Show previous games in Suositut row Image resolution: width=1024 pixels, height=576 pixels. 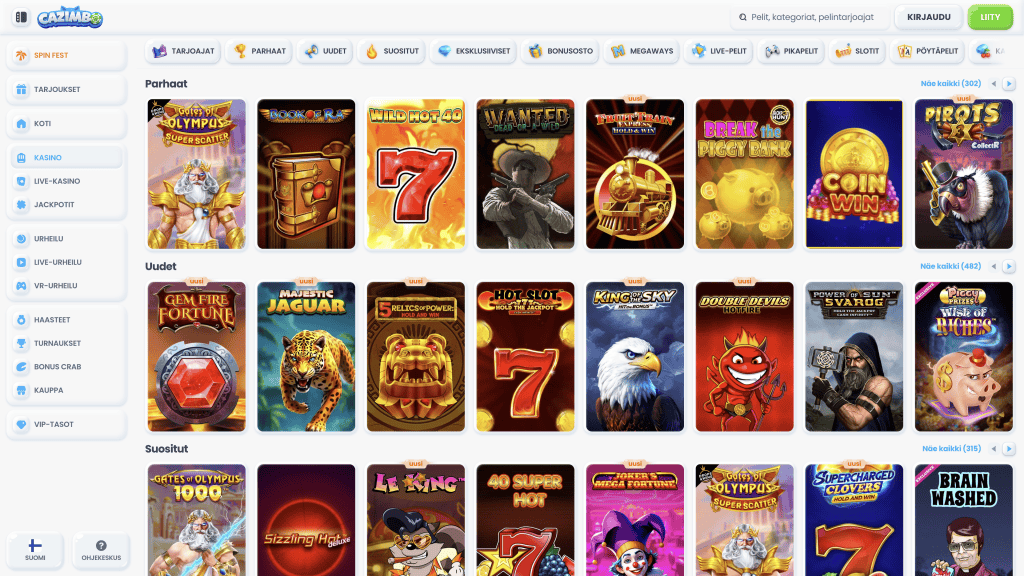[994, 449]
